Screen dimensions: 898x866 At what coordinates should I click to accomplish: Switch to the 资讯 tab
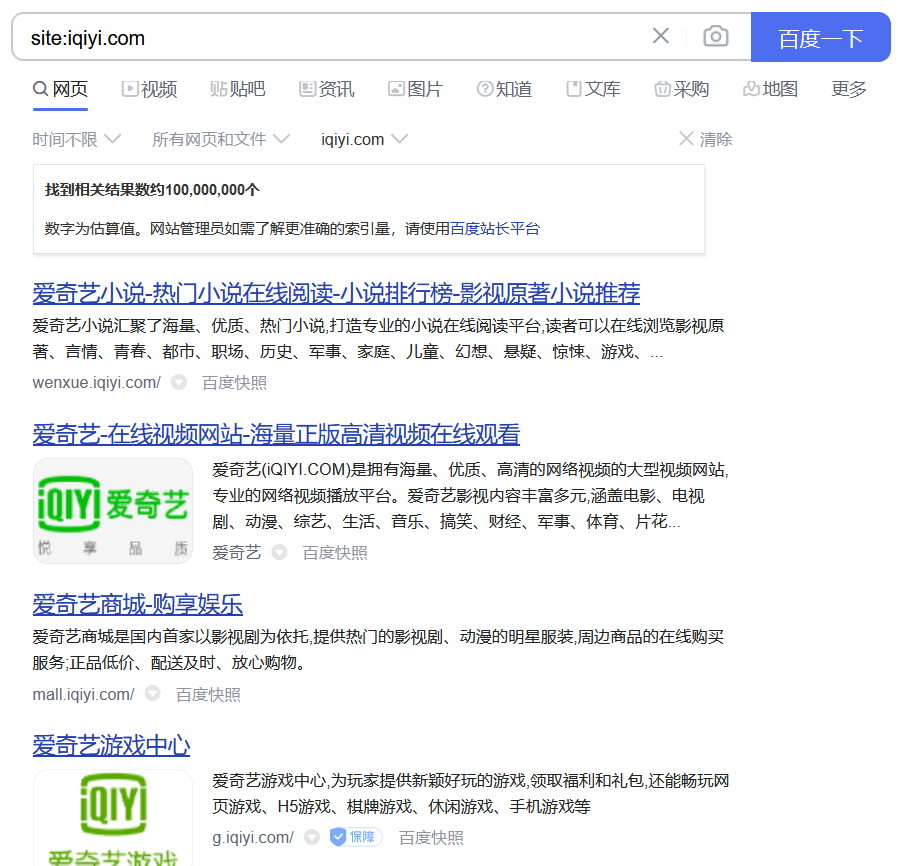(326, 89)
